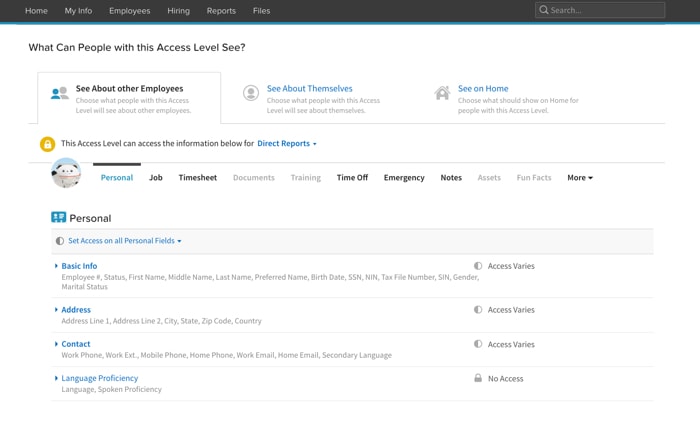Click lock icon in Language Proficiency row

coord(478,378)
